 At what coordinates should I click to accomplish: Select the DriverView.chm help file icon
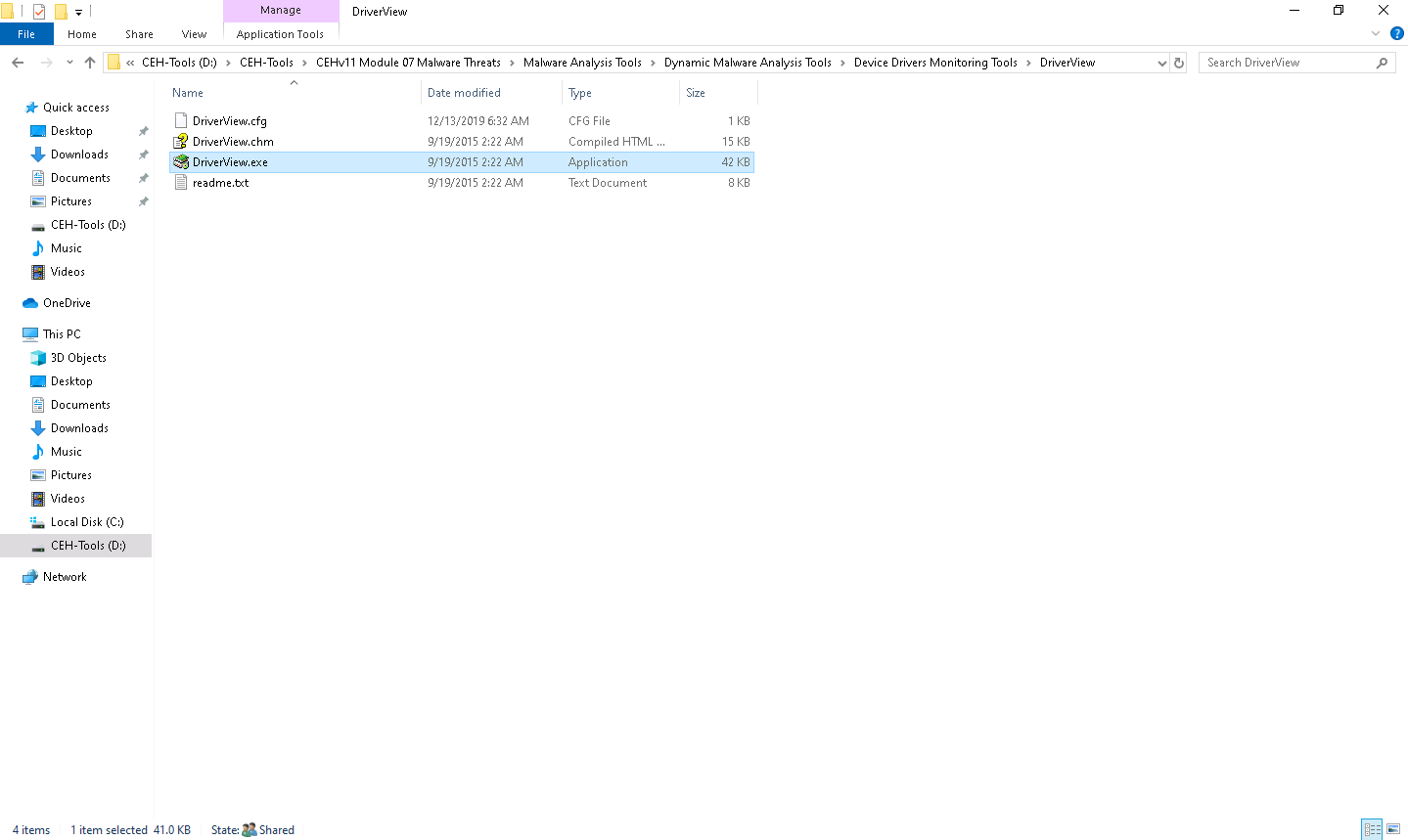tap(181, 141)
